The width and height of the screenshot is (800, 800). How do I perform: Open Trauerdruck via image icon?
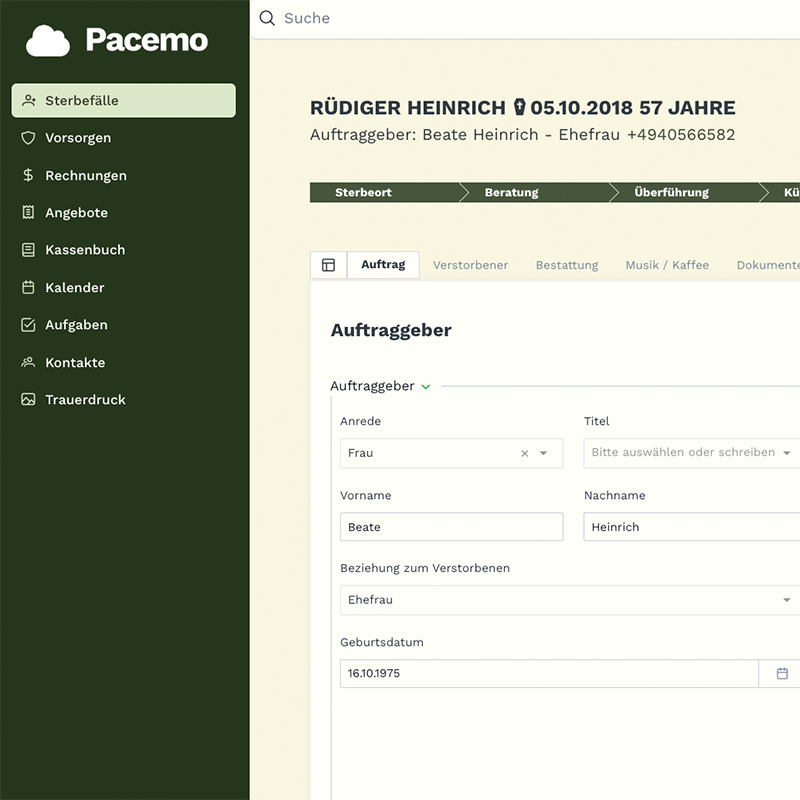28,400
